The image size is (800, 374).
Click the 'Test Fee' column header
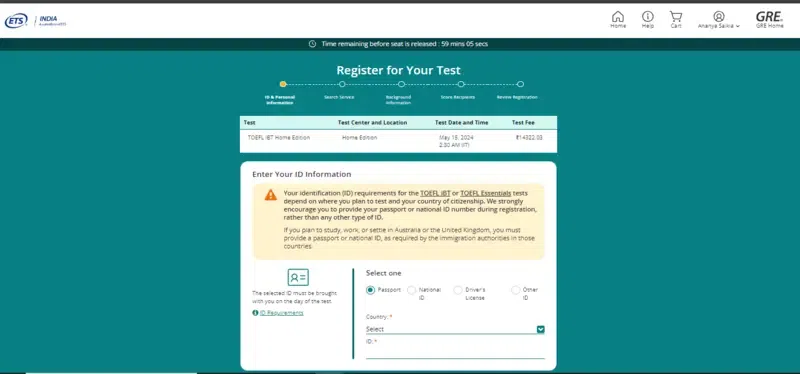click(523, 122)
